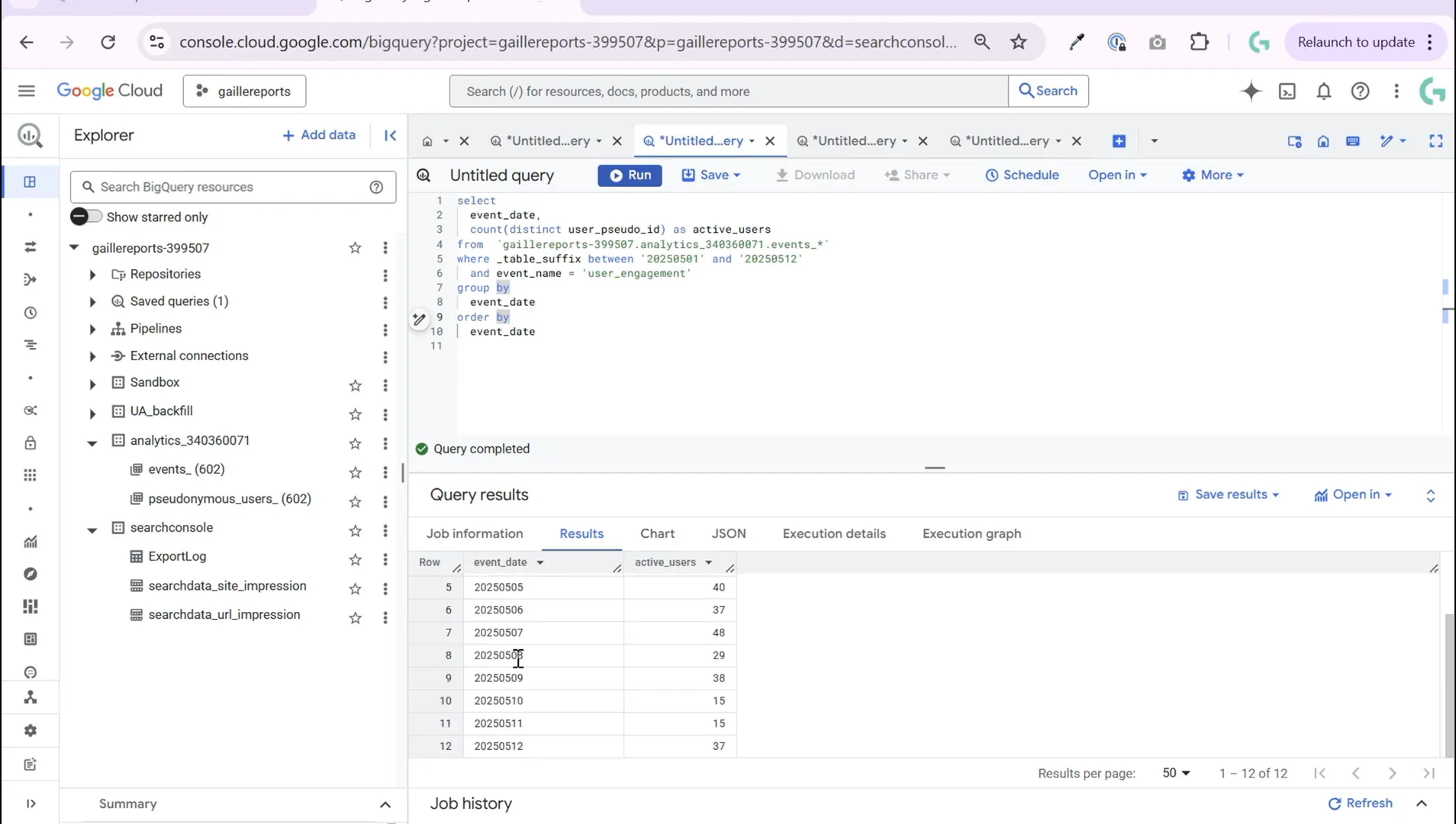Activate Cloud Shell terminal icon
Viewport: 1456px width, 824px height.
(1287, 91)
